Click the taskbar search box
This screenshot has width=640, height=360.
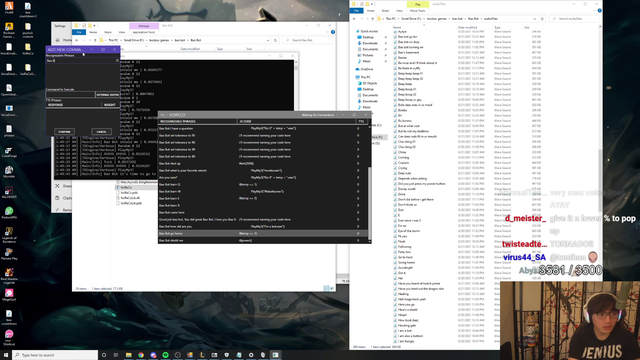coord(55,355)
